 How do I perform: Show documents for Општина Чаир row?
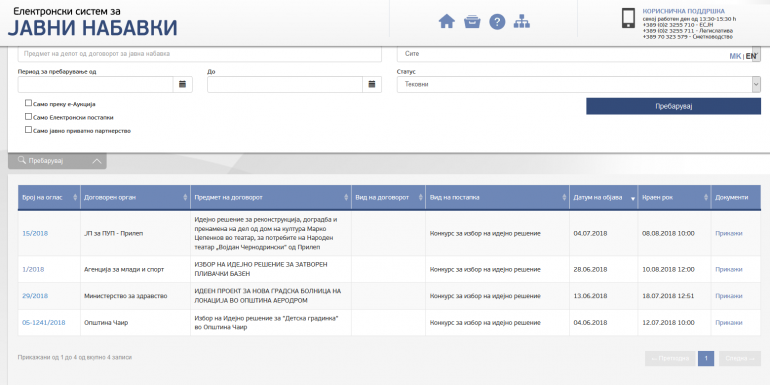coord(729,323)
